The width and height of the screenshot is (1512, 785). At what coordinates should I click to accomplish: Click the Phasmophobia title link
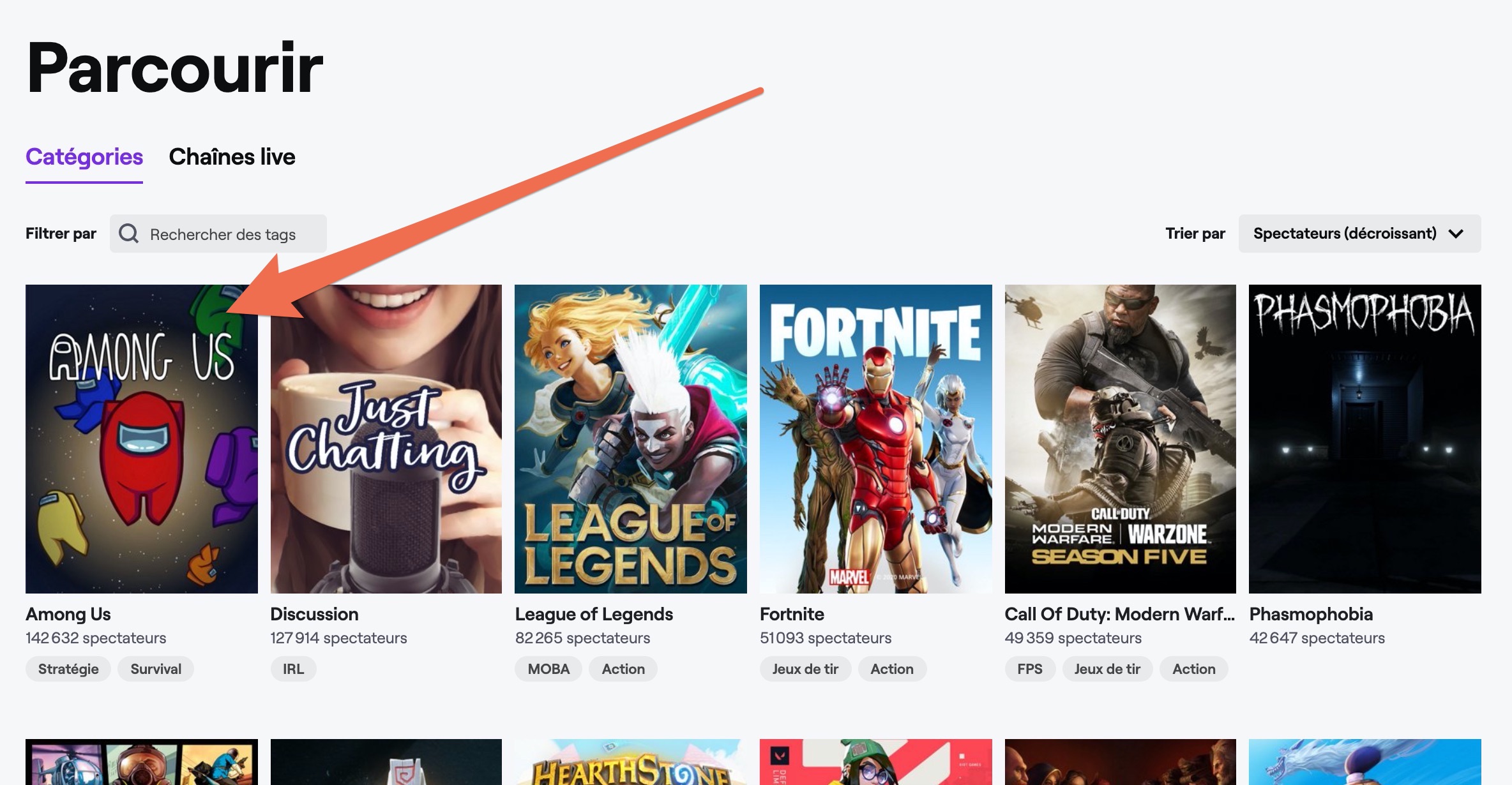click(1311, 614)
